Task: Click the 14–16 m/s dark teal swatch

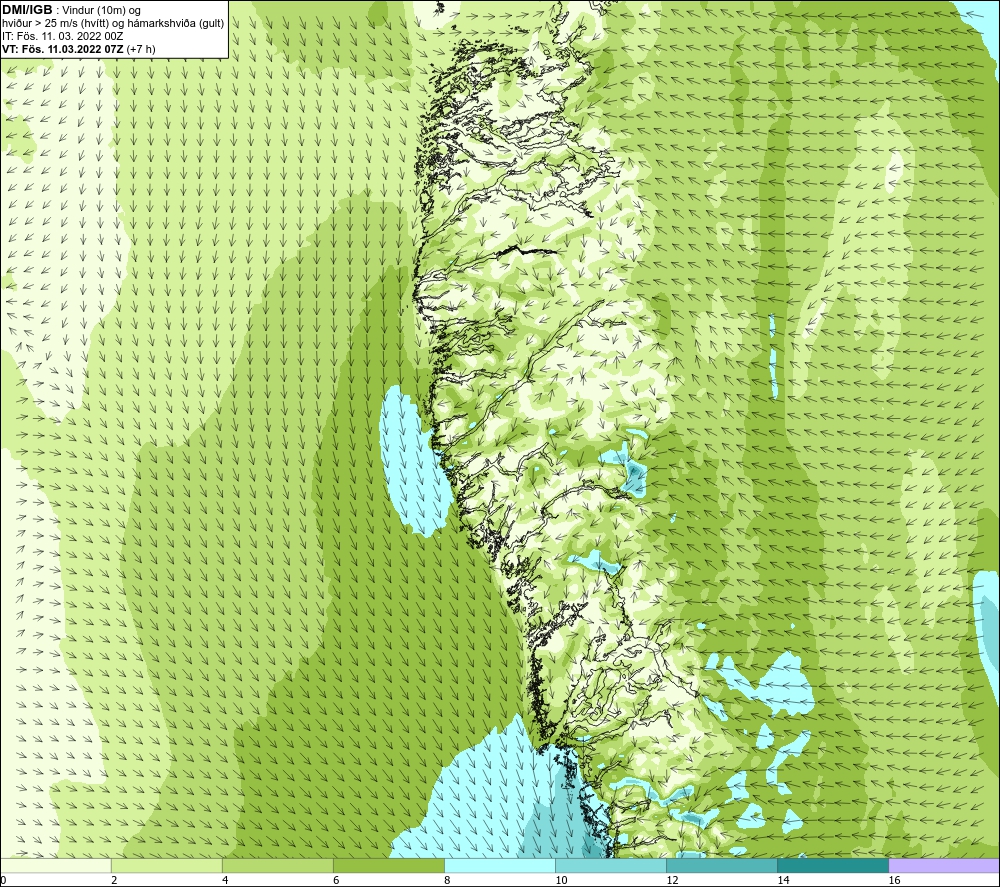Action: [833, 866]
